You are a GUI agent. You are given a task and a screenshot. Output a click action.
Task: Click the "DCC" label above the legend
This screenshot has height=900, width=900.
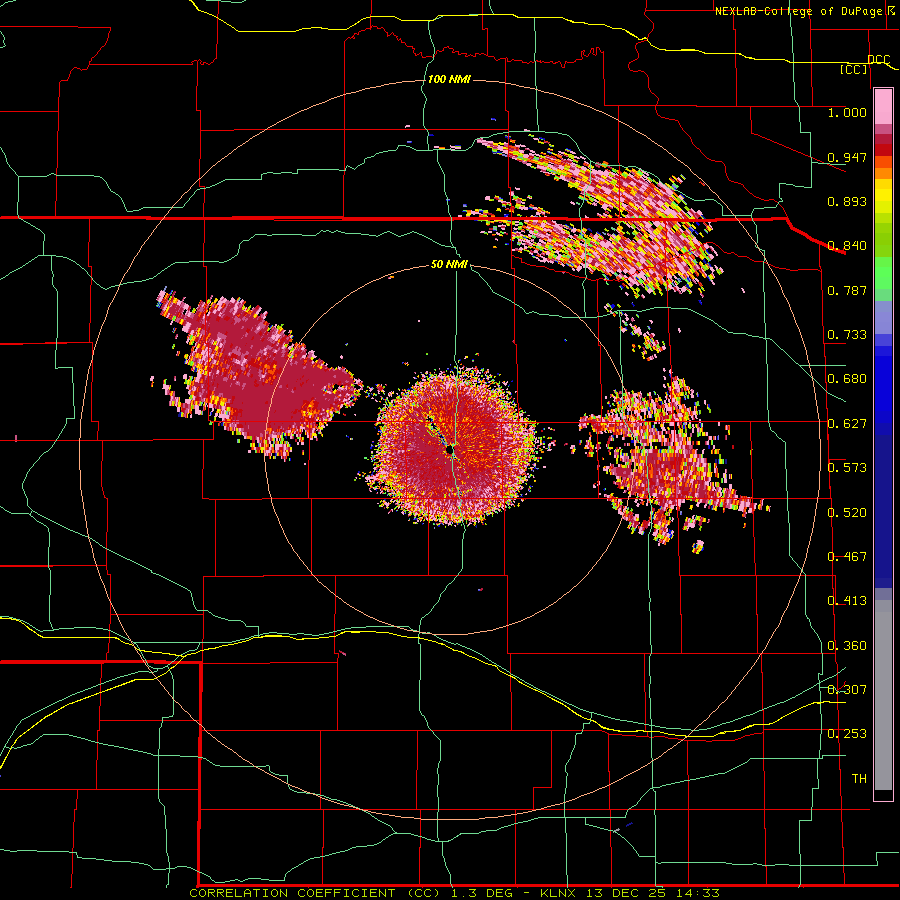pos(878,60)
